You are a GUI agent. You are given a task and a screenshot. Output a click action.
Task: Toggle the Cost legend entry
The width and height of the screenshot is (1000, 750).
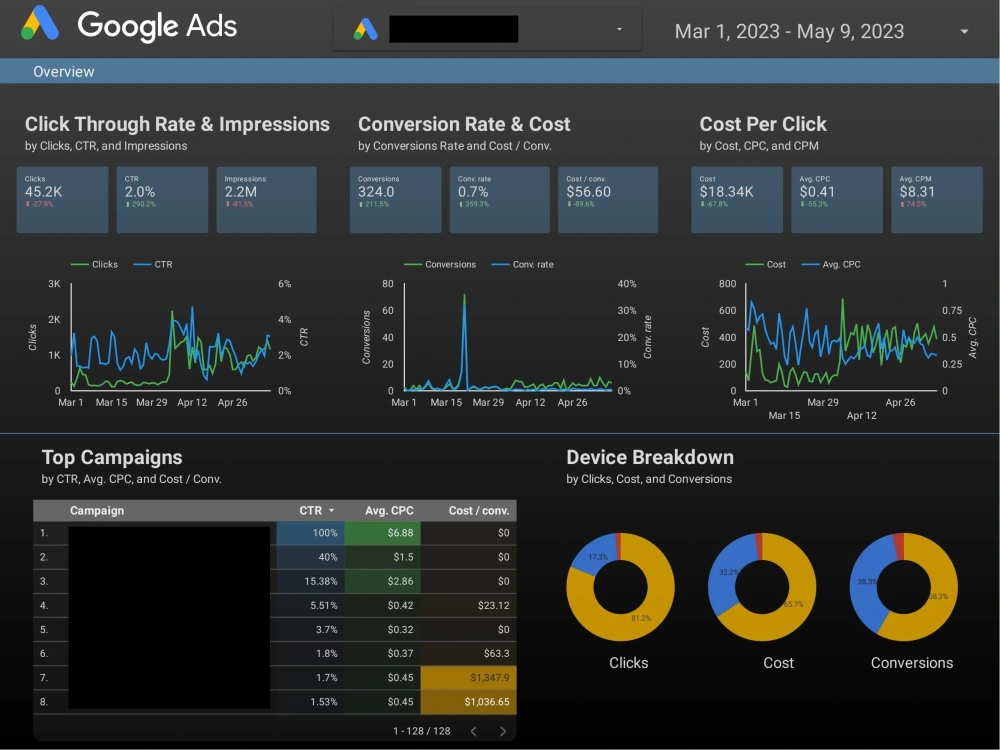click(766, 264)
